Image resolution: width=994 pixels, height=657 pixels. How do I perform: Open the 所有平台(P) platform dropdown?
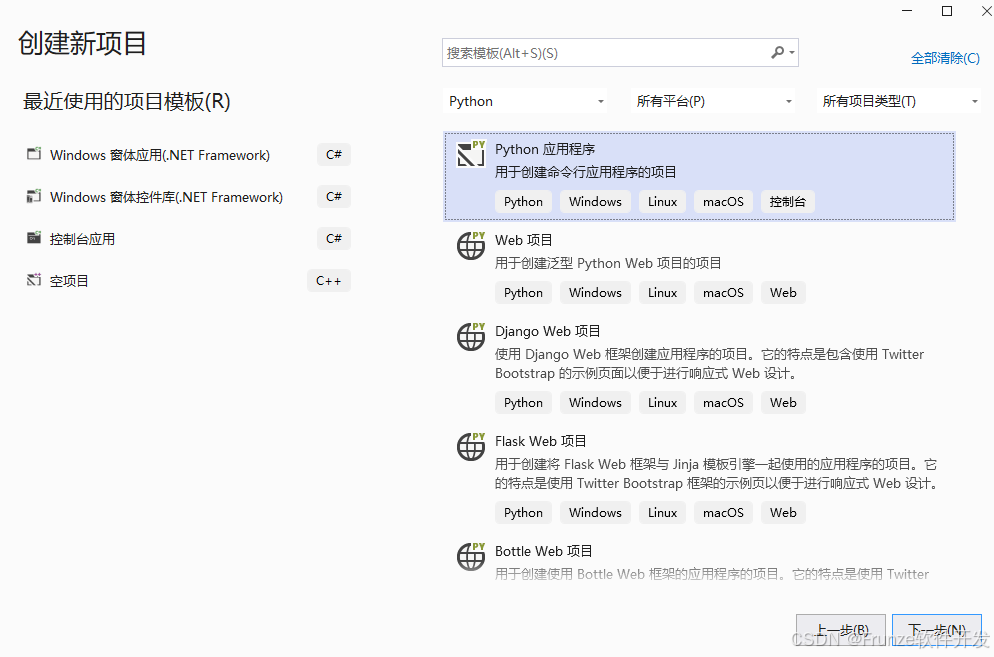click(713, 101)
